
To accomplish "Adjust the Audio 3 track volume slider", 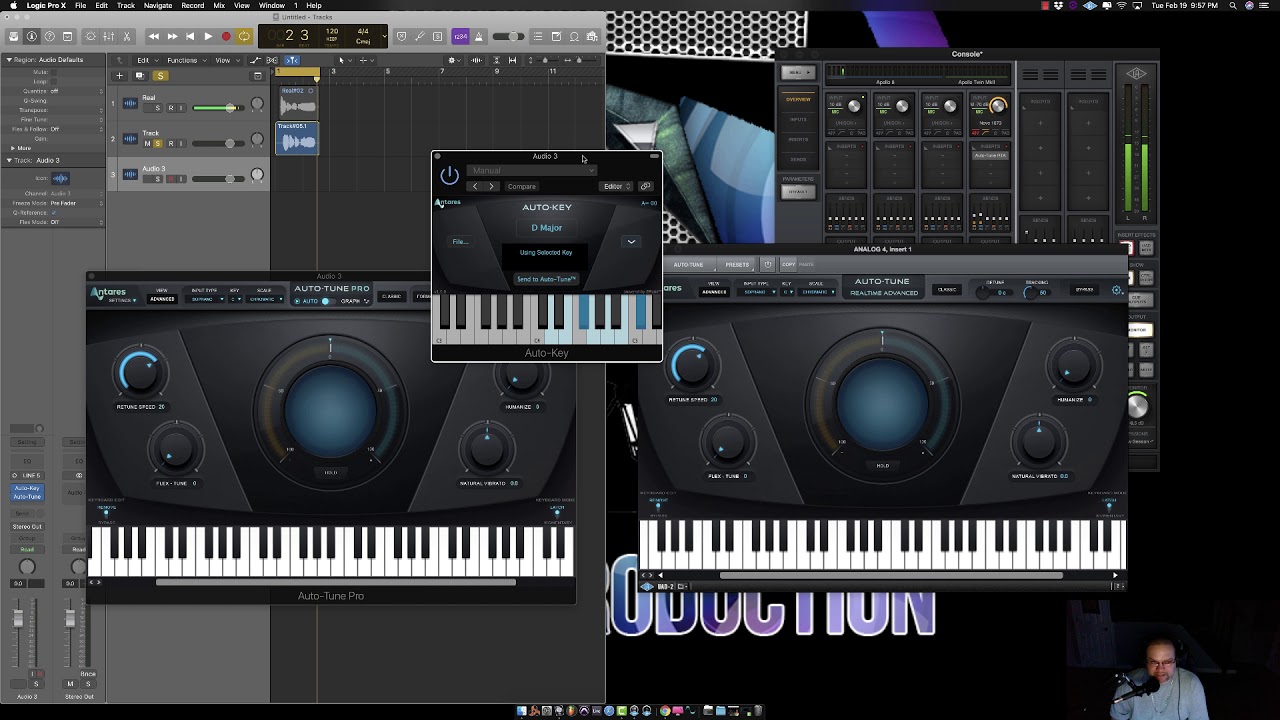I will (218, 179).
